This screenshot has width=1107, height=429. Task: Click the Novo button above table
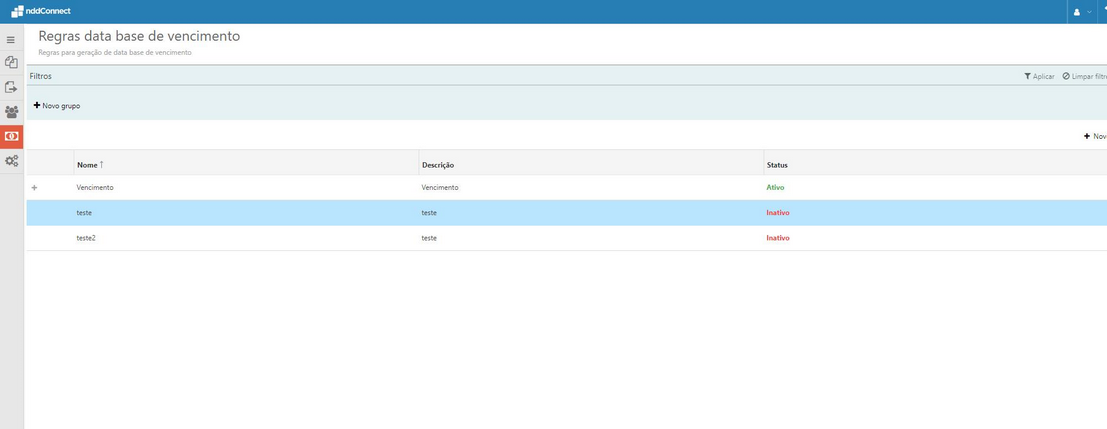[x=1095, y=136]
